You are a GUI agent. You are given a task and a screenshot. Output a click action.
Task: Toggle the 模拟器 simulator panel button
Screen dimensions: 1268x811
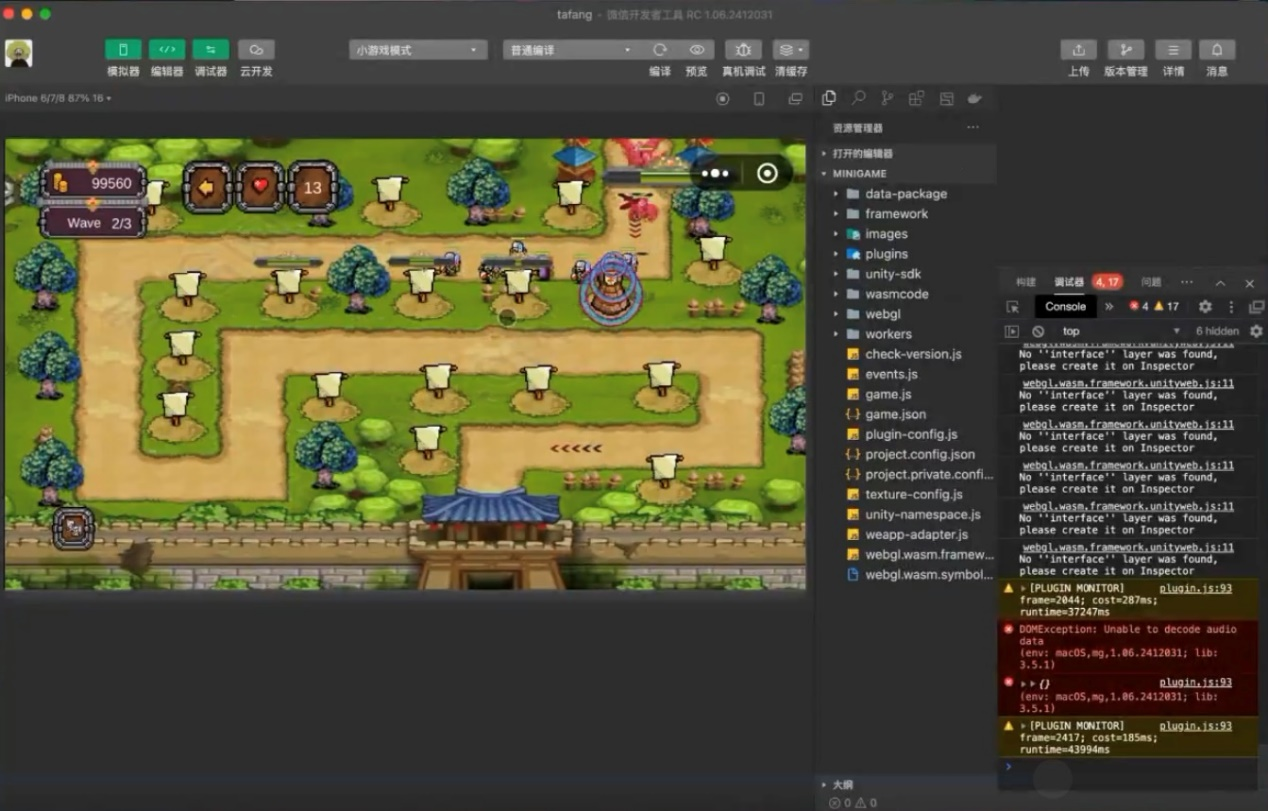click(123, 50)
